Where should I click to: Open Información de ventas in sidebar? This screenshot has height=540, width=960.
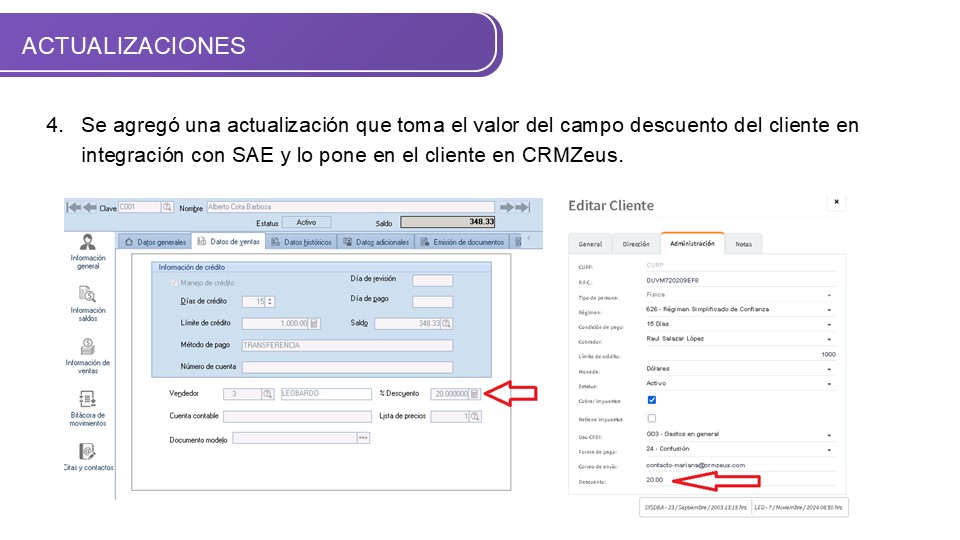click(x=88, y=356)
